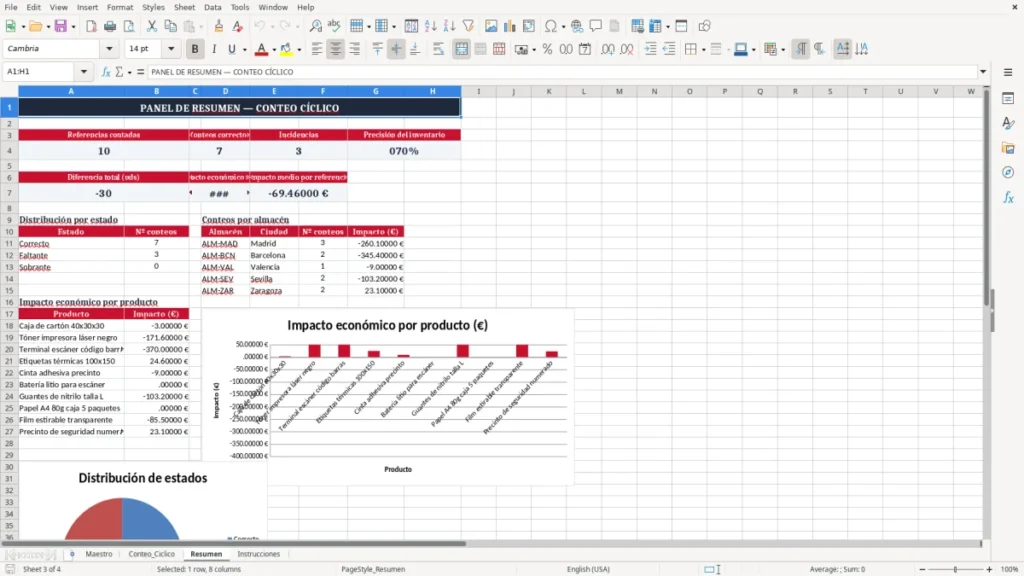Insert a comment with the speech bubble icon

click(596, 26)
